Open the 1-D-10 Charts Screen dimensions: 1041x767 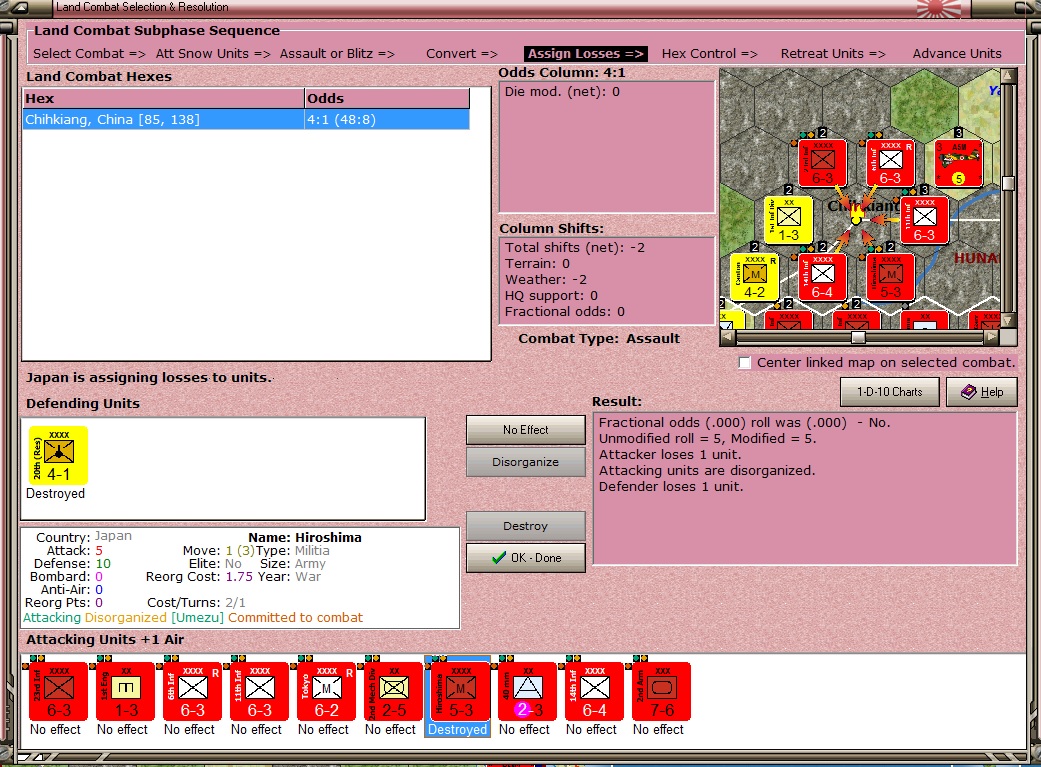click(890, 392)
